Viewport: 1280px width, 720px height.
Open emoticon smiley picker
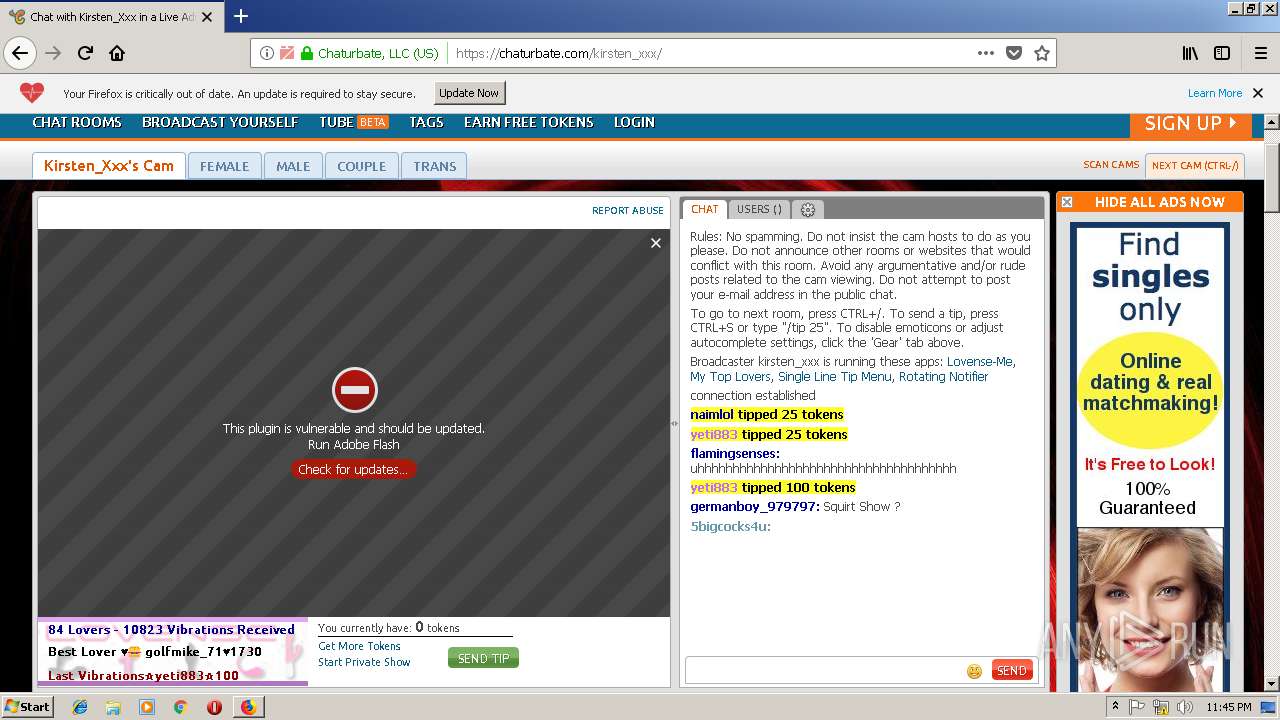click(x=974, y=671)
